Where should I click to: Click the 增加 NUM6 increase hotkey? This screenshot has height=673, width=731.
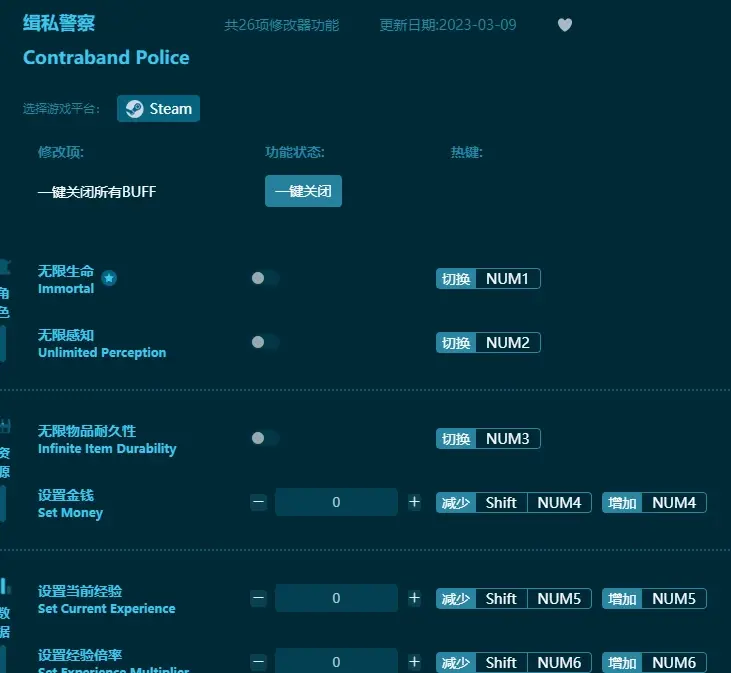point(654,662)
